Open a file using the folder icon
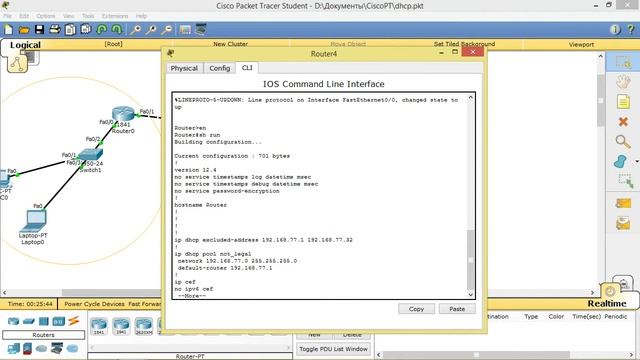 pyautogui.click(x=24, y=30)
